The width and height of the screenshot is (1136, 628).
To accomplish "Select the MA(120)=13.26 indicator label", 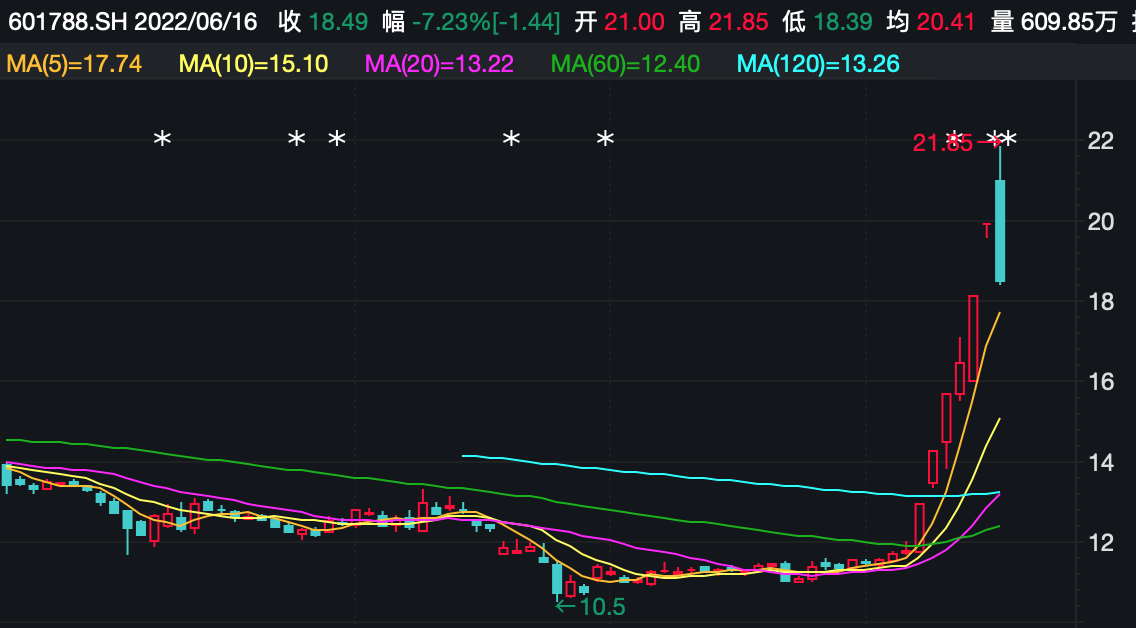I will [x=818, y=64].
